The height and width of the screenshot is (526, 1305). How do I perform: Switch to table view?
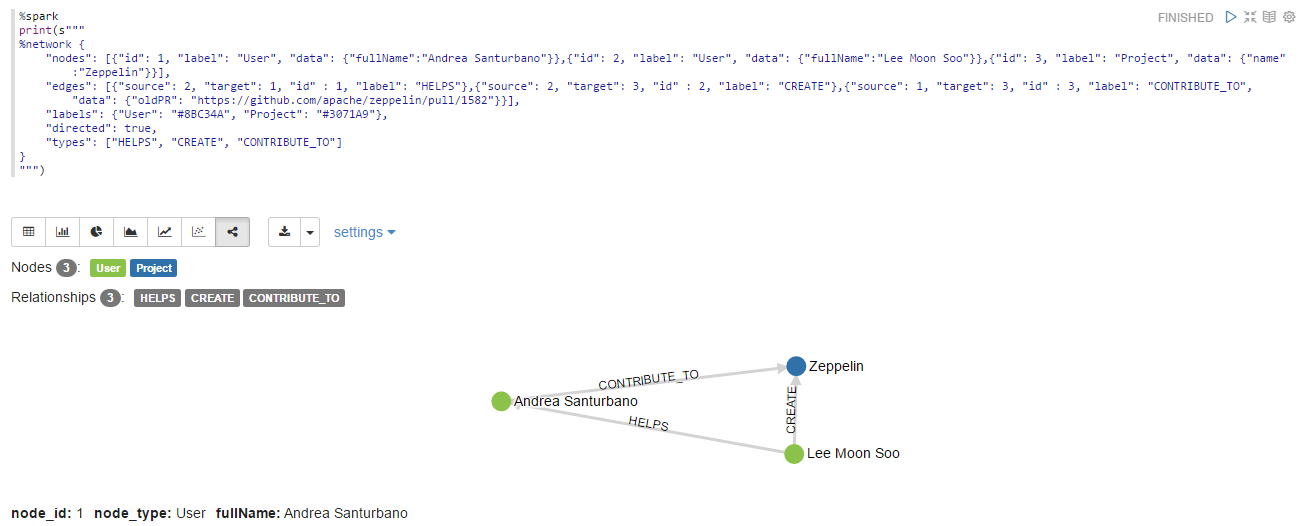(28, 232)
